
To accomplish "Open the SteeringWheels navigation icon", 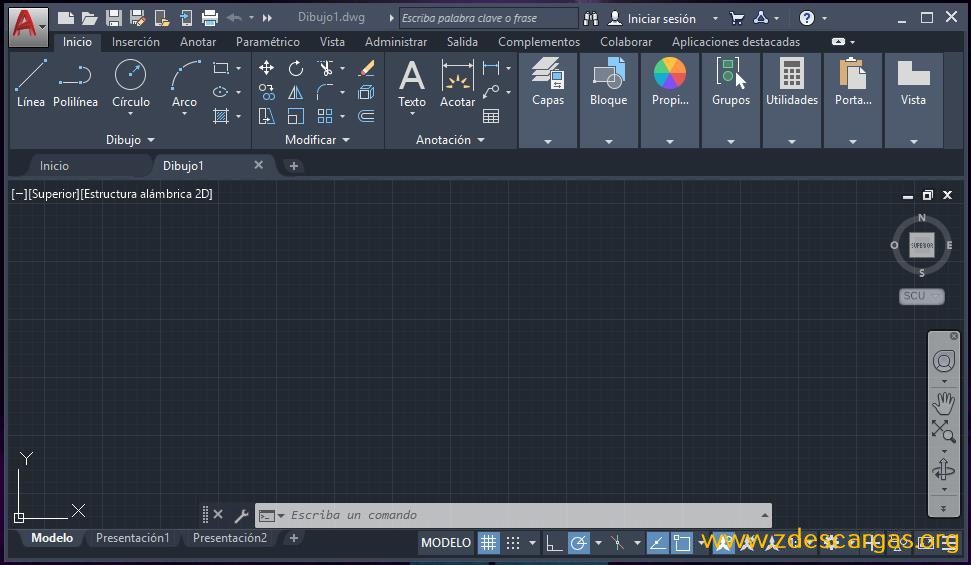I will (944, 361).
